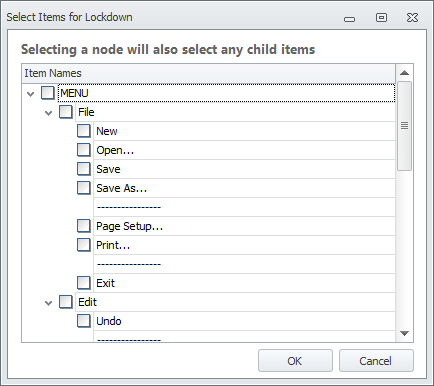Viewport: 434px width, 386px height.
Task: Enable the New item checkbox
Action: (84, 131)
